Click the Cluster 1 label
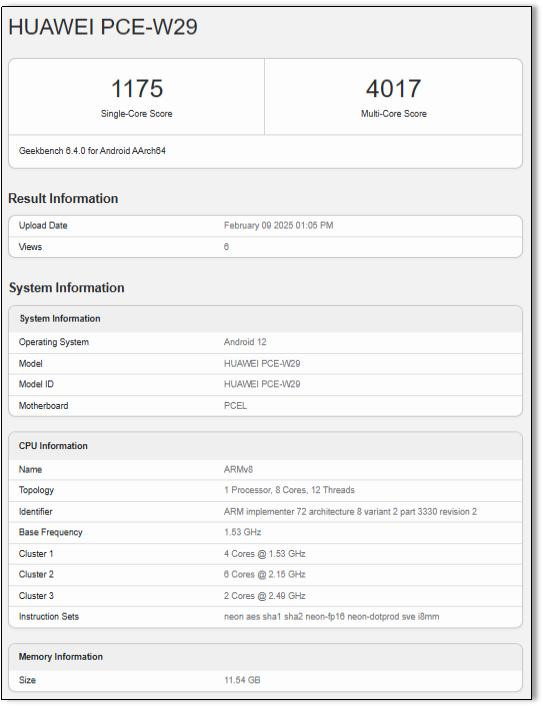 coord(36,554)
